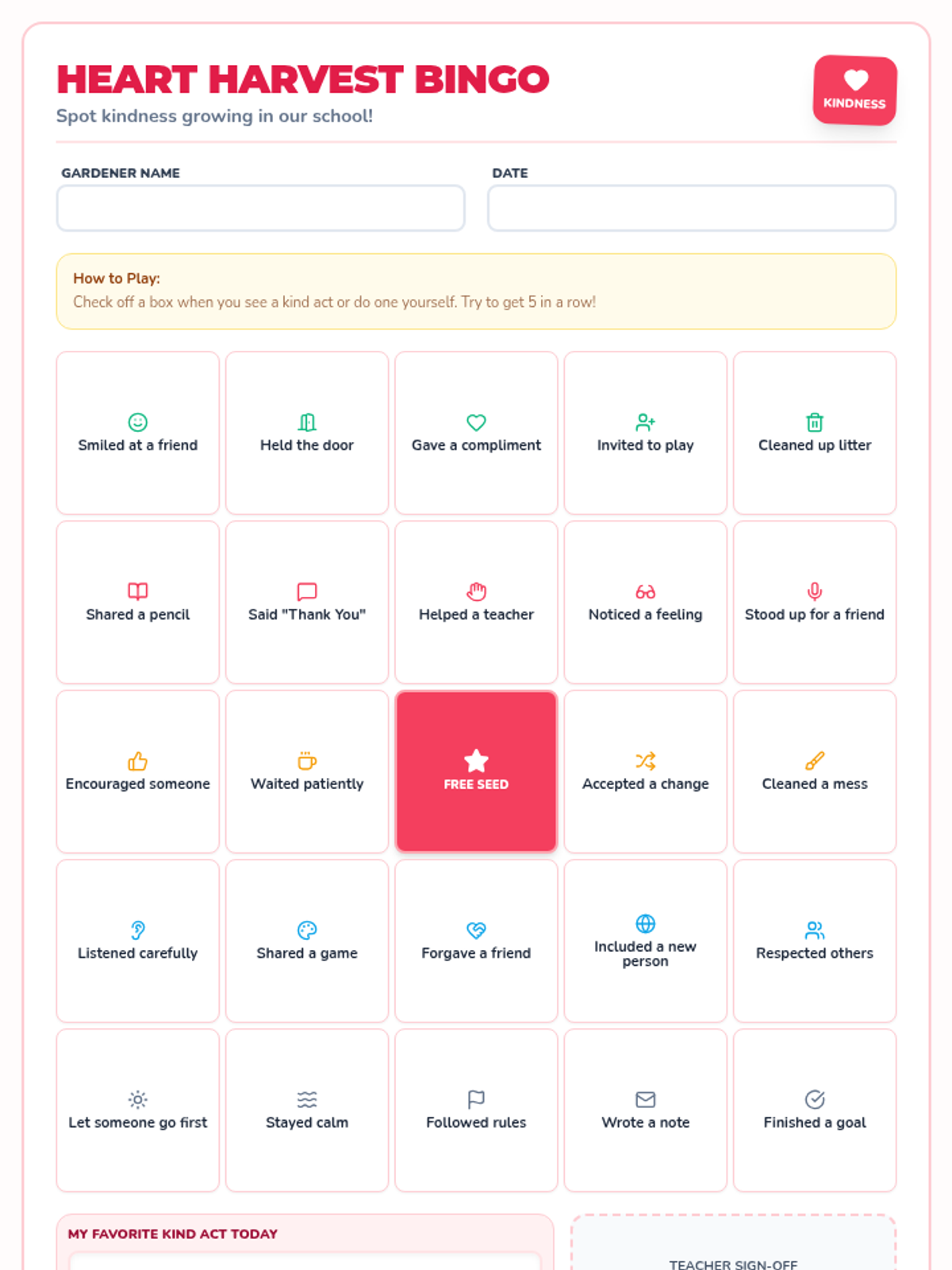952x1270 pixels.
Task: Click the microphone icon for Stood up
Action: pyautogui.click(x=815, y=591)
